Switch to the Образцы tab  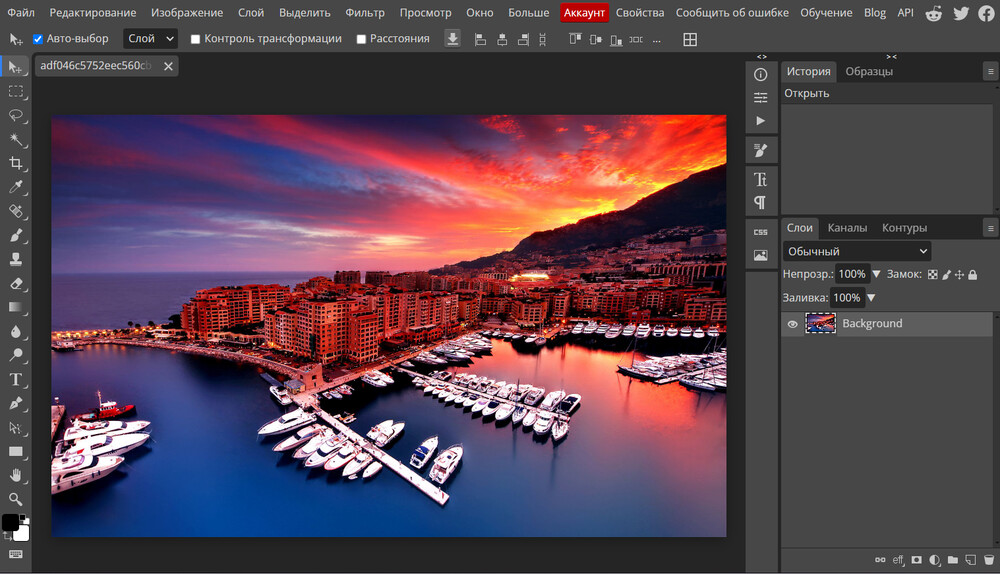(869, 71)
